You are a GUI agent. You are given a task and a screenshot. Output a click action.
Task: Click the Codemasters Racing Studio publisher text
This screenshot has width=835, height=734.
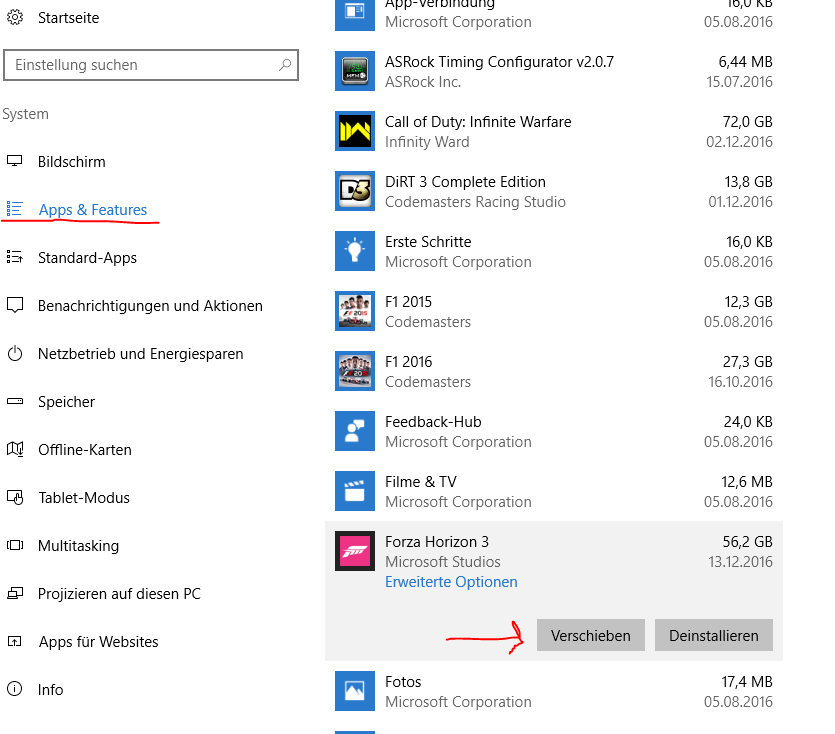[475, 202]
